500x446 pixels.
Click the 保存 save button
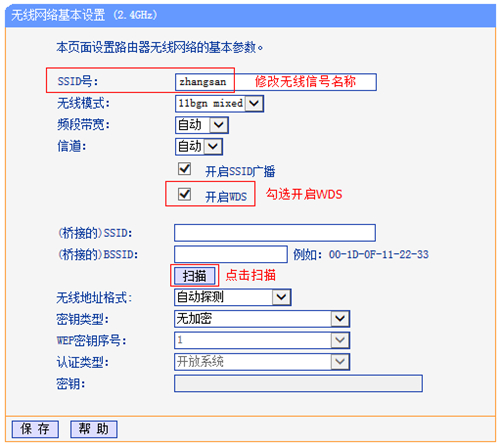coord(35,429)
